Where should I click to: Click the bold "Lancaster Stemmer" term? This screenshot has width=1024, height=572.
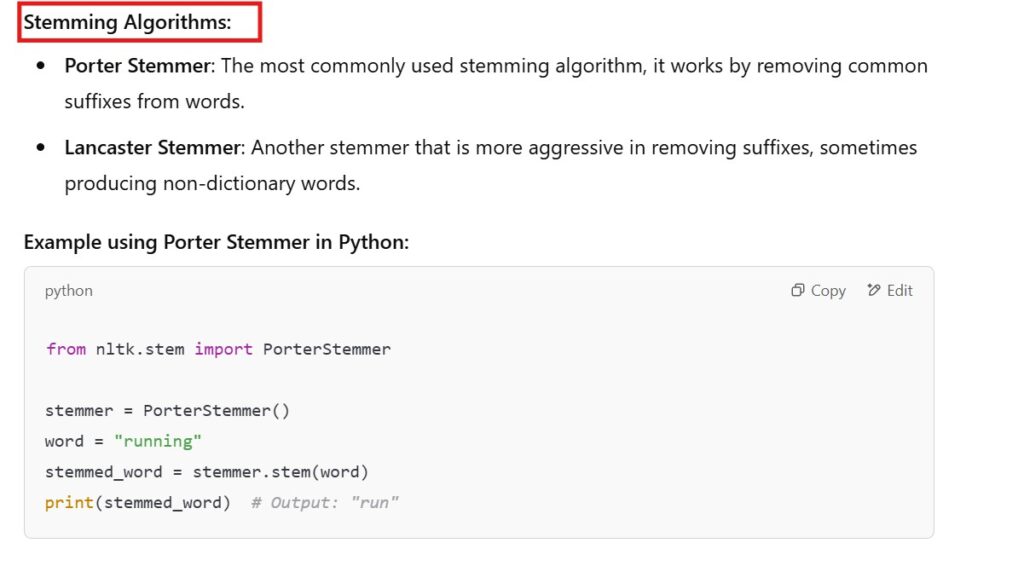tap(153, 148)
